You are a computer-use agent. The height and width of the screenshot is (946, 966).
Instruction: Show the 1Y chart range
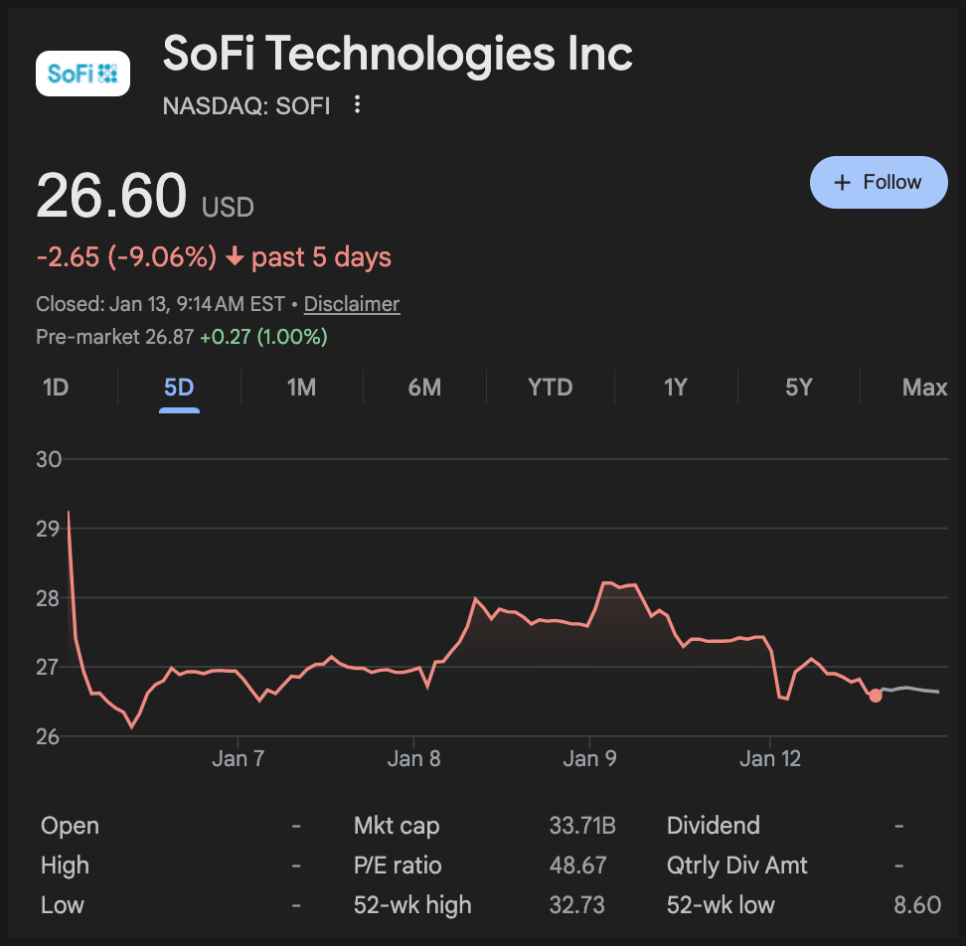676,387
